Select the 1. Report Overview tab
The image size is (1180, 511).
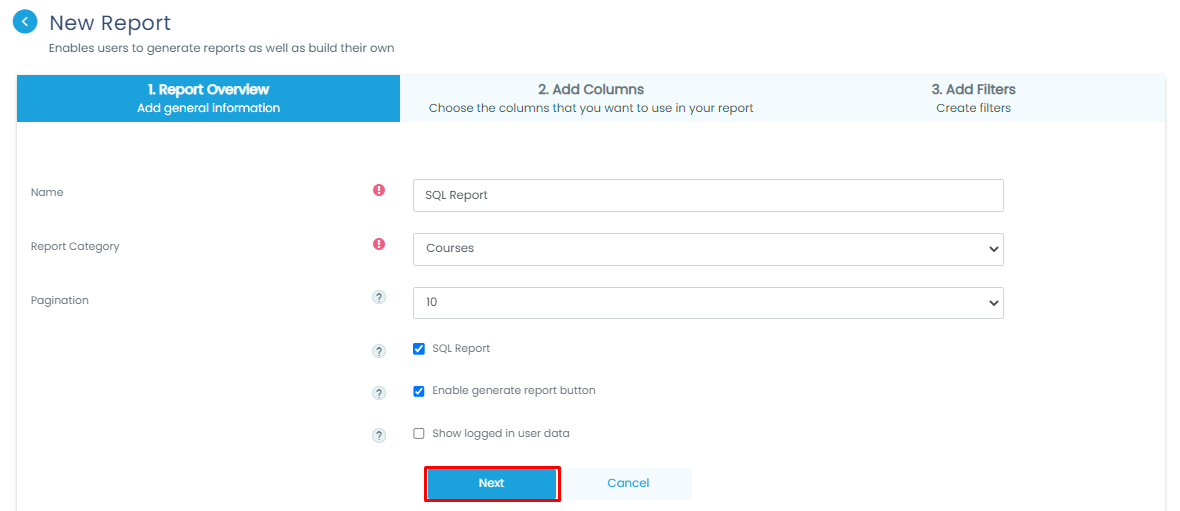click(208, 98)
